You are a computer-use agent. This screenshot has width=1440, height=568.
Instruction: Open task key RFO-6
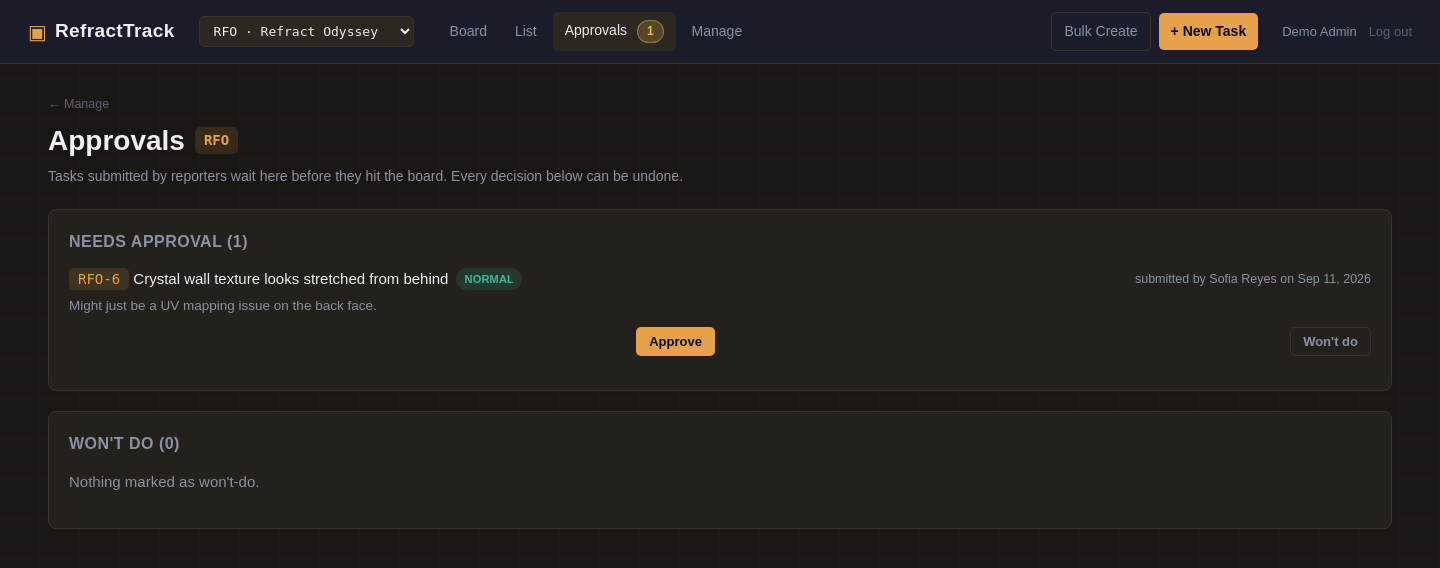(x=99, y=279)
